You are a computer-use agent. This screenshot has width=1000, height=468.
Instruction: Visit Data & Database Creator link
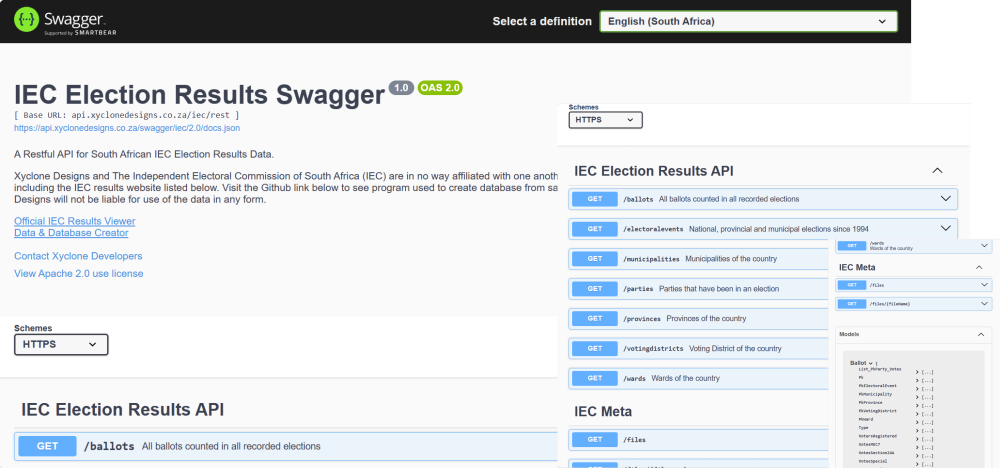pos(71,233)
